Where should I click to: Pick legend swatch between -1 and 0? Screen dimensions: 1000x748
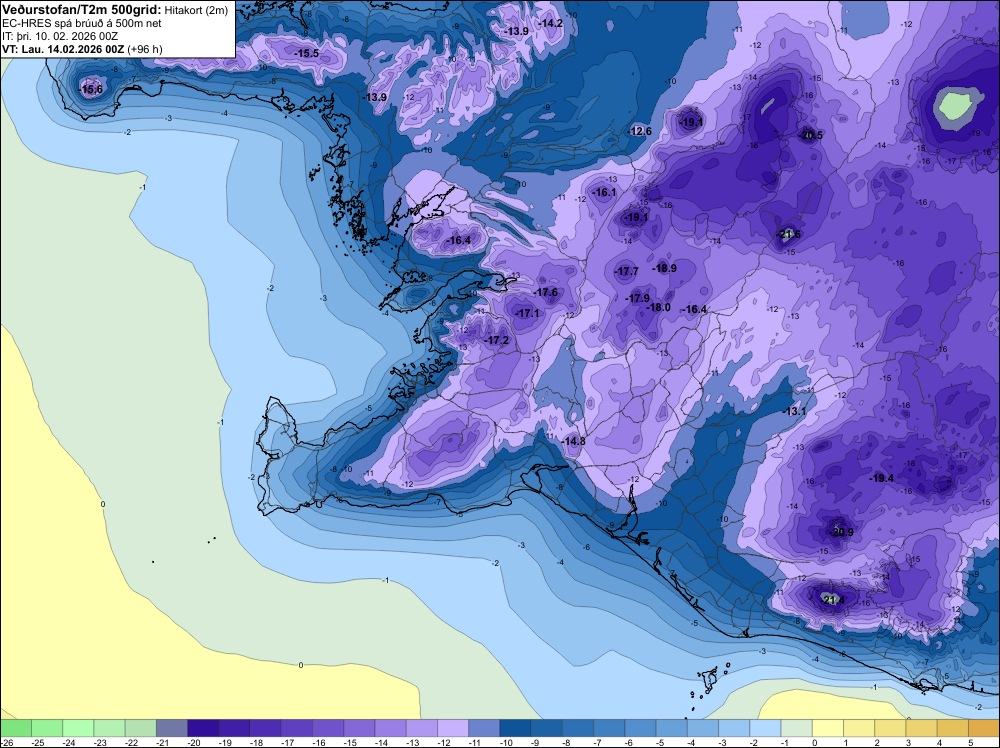[x=797, y=728]
